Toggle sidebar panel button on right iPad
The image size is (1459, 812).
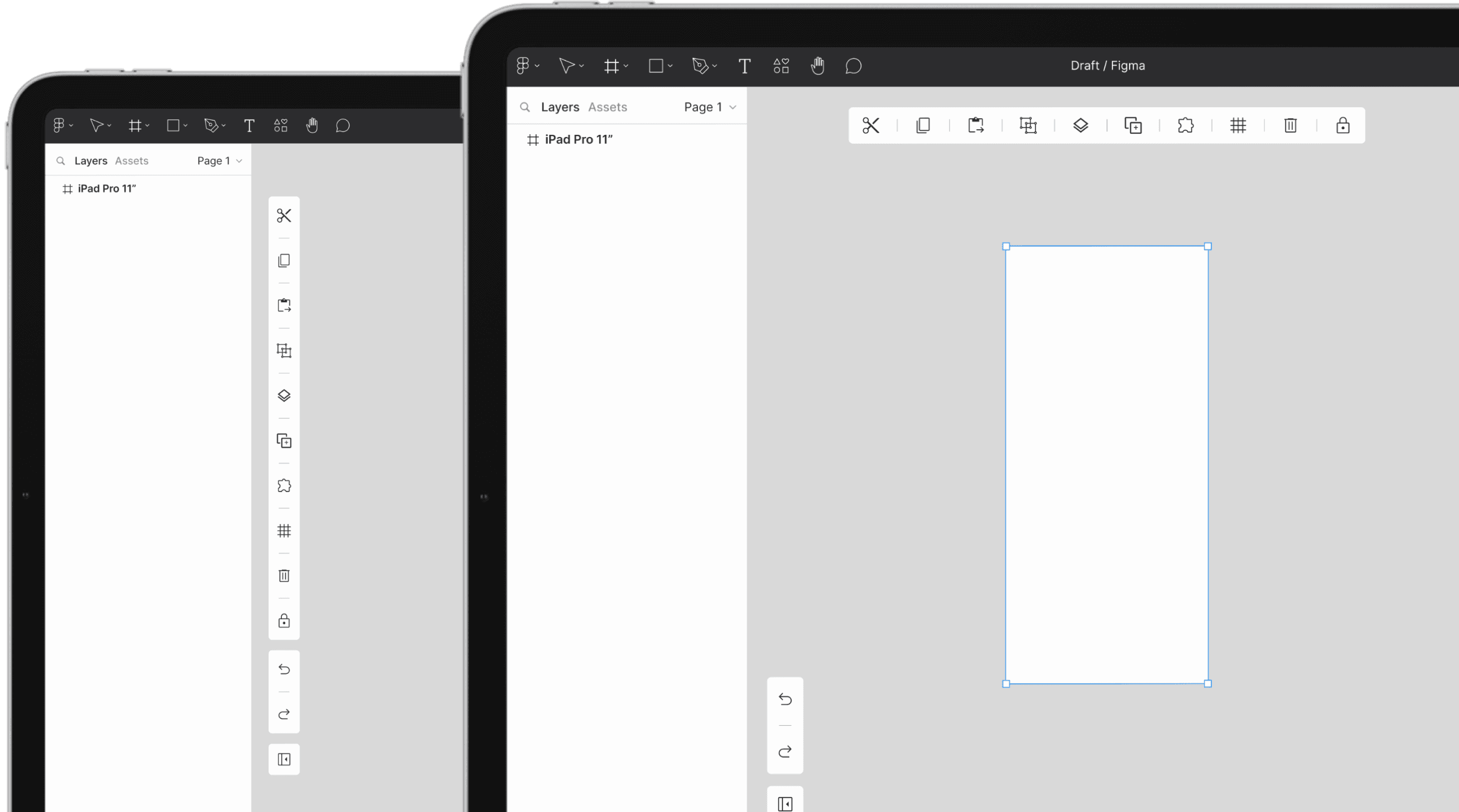pyautogui.click(x=785, y=804)
